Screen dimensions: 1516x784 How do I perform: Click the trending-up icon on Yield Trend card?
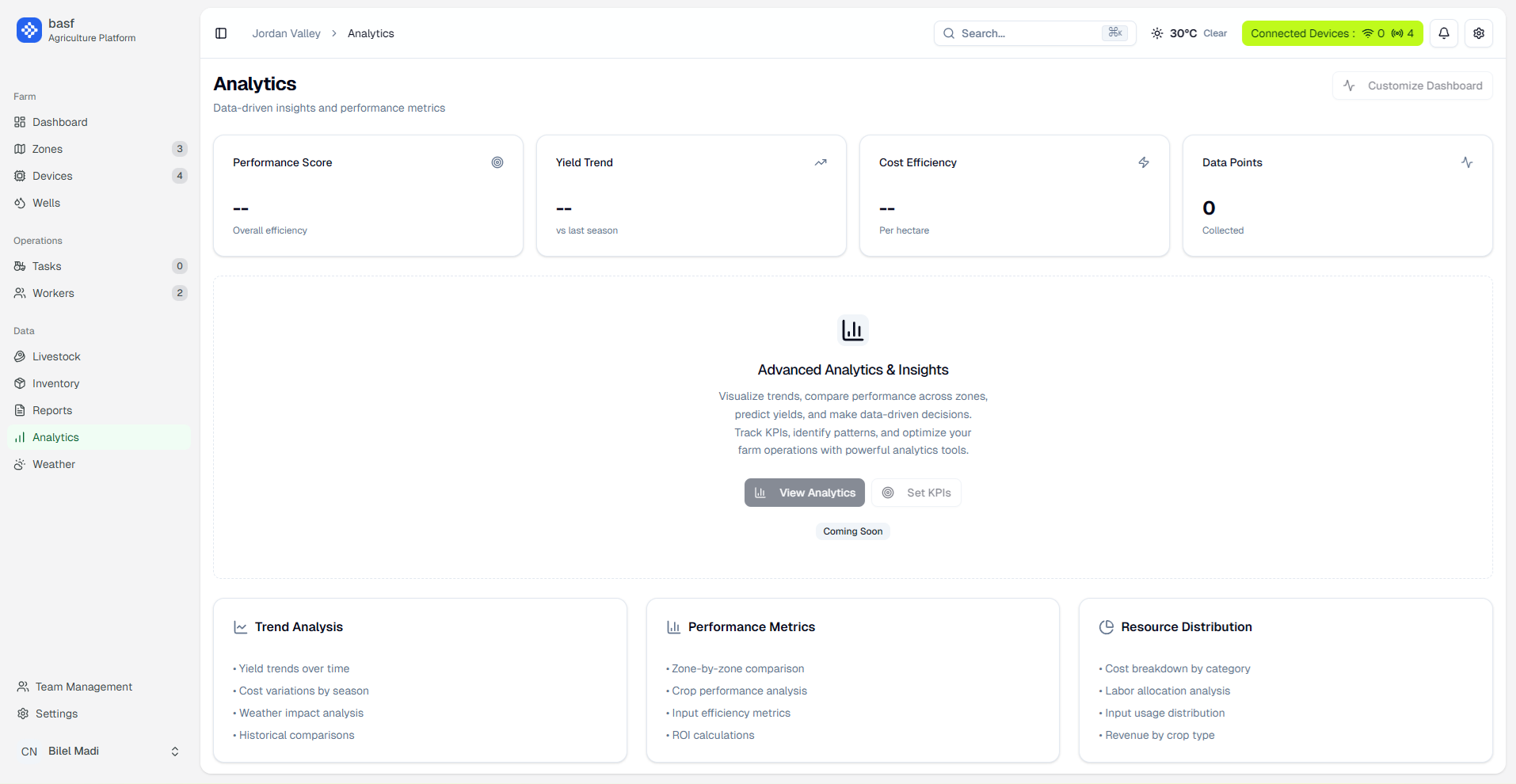coord(821,162)
